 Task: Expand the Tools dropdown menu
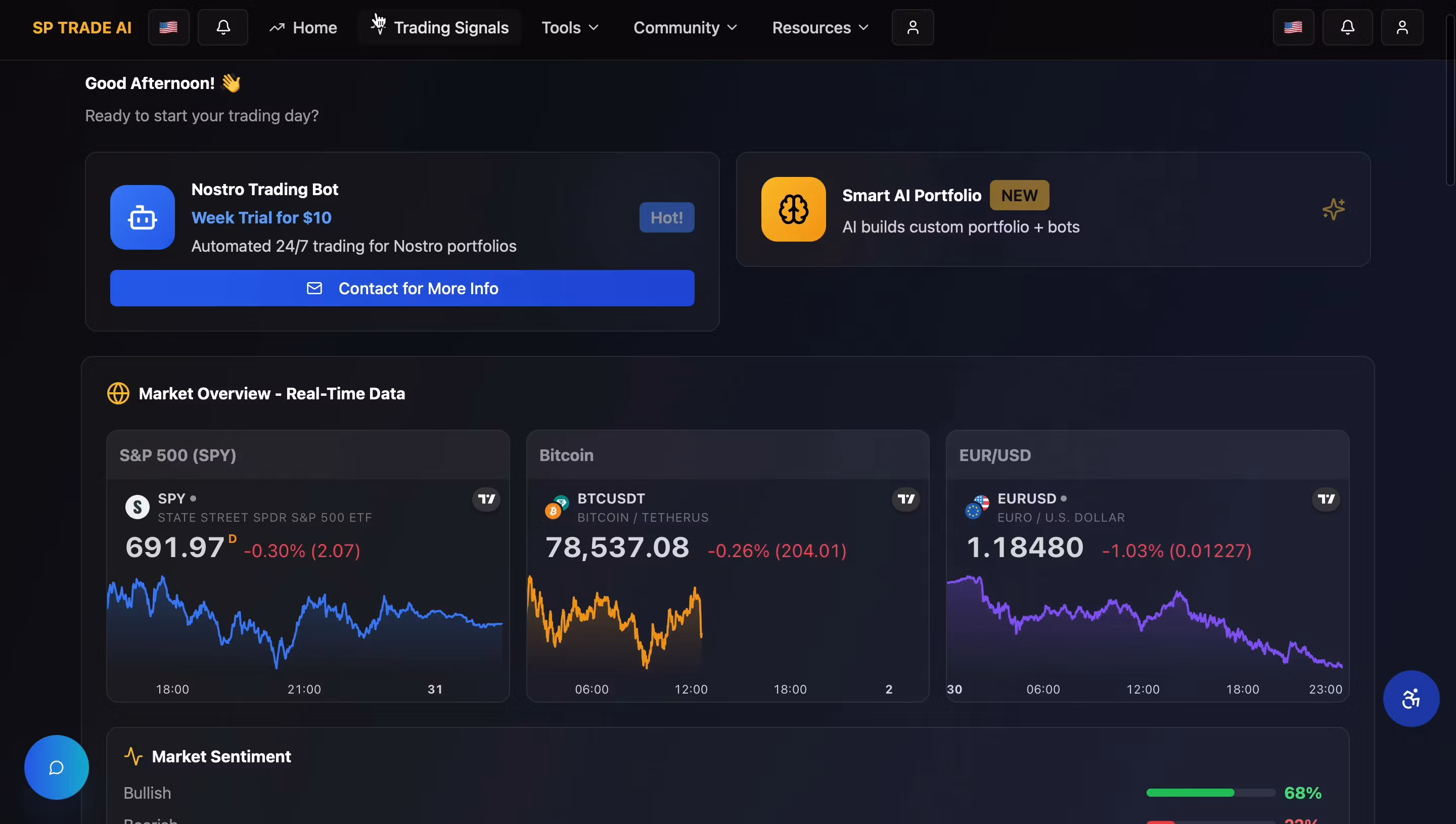(x=570, y=27)
